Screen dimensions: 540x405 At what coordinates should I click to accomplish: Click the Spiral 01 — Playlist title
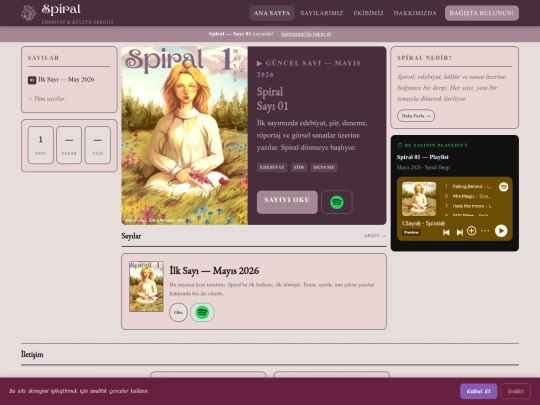point(423,157)
